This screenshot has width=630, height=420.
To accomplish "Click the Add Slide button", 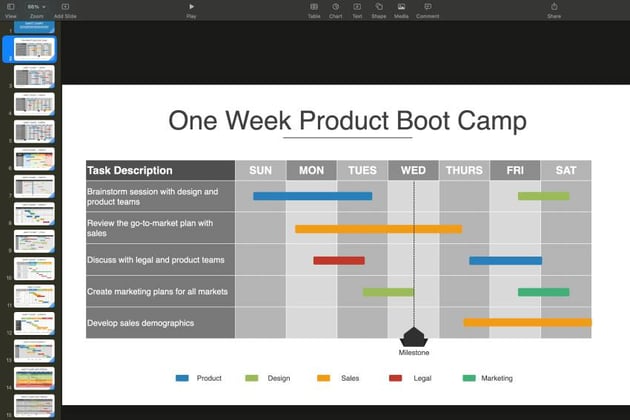I will click(65, 8).
